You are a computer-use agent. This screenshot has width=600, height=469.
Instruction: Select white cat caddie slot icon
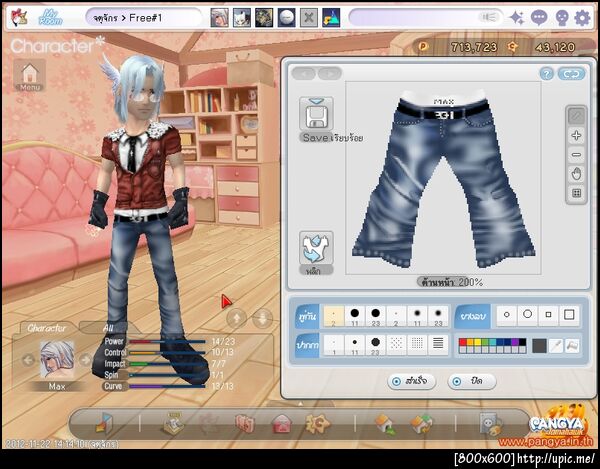pos(242,18)
